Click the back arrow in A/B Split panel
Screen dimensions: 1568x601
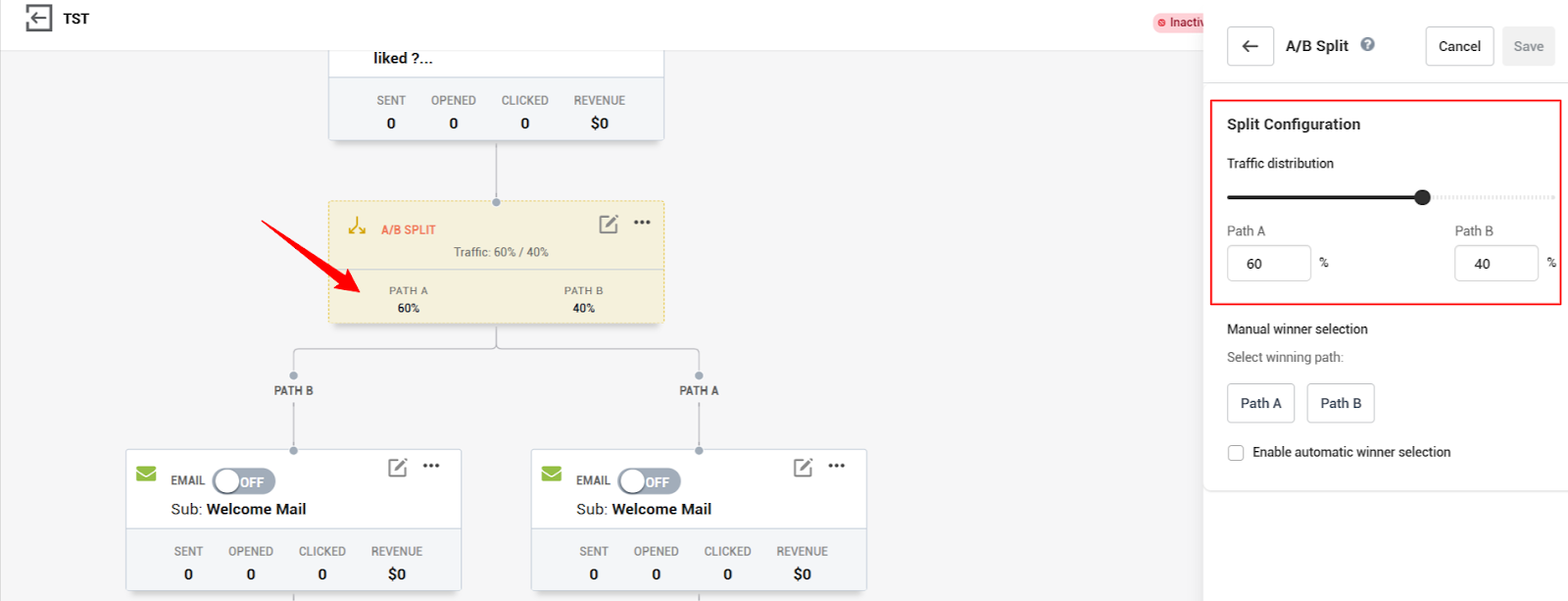point(1250,46)
